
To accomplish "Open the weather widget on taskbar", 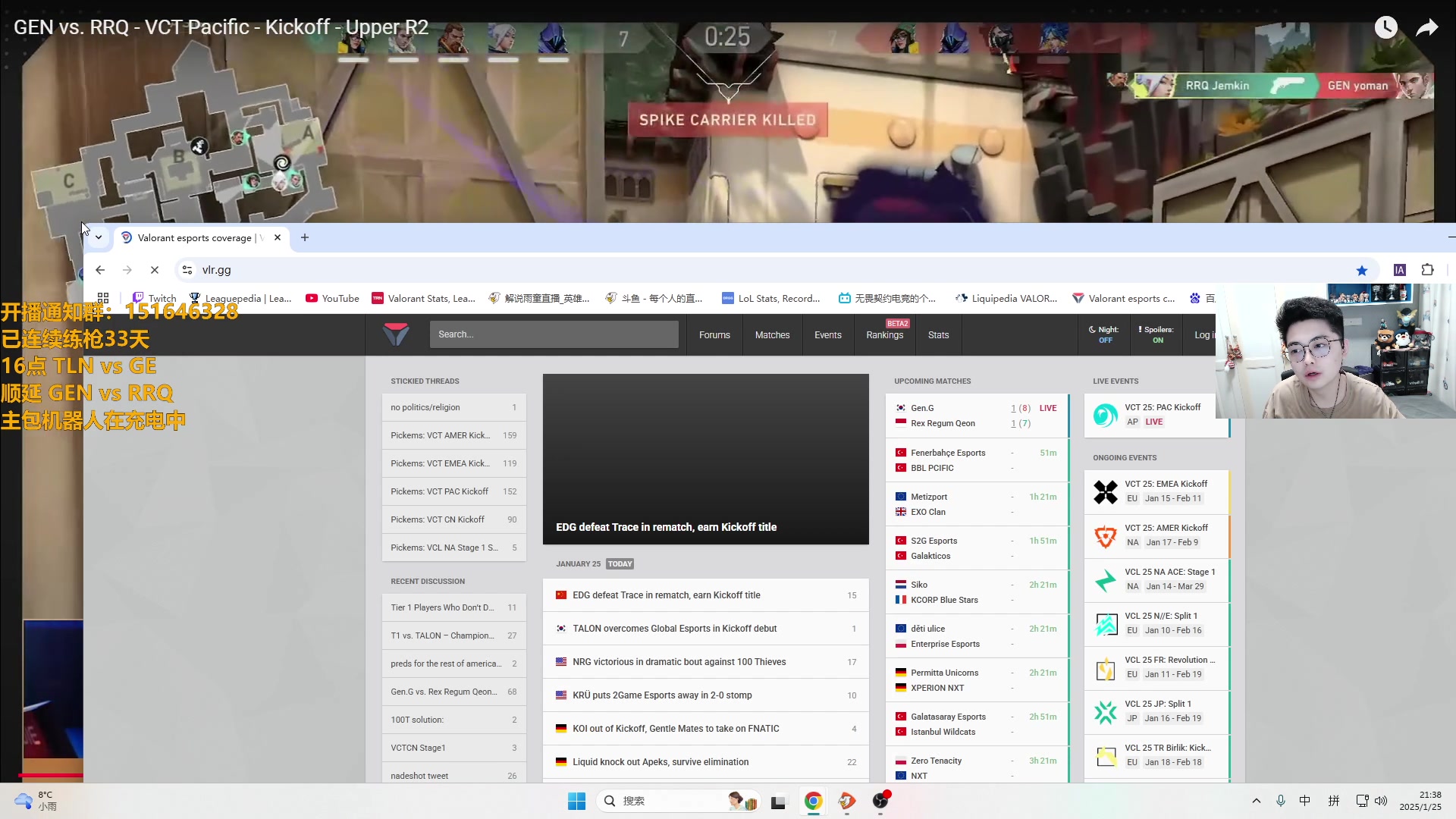I will pos(36,801).
